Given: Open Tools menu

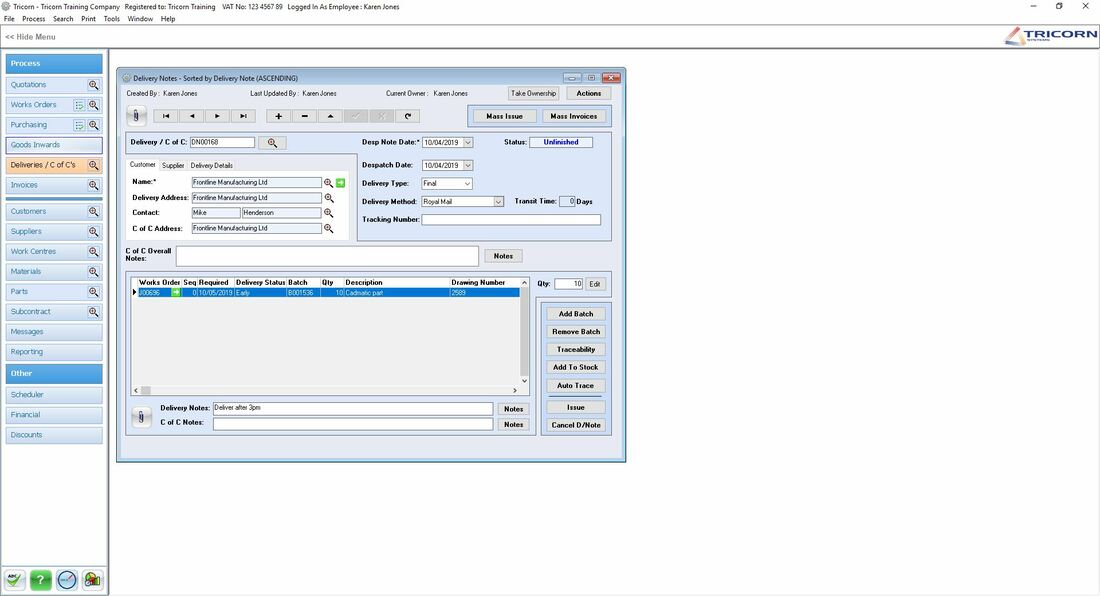Looking at the screenshot, I should [112, 19].
